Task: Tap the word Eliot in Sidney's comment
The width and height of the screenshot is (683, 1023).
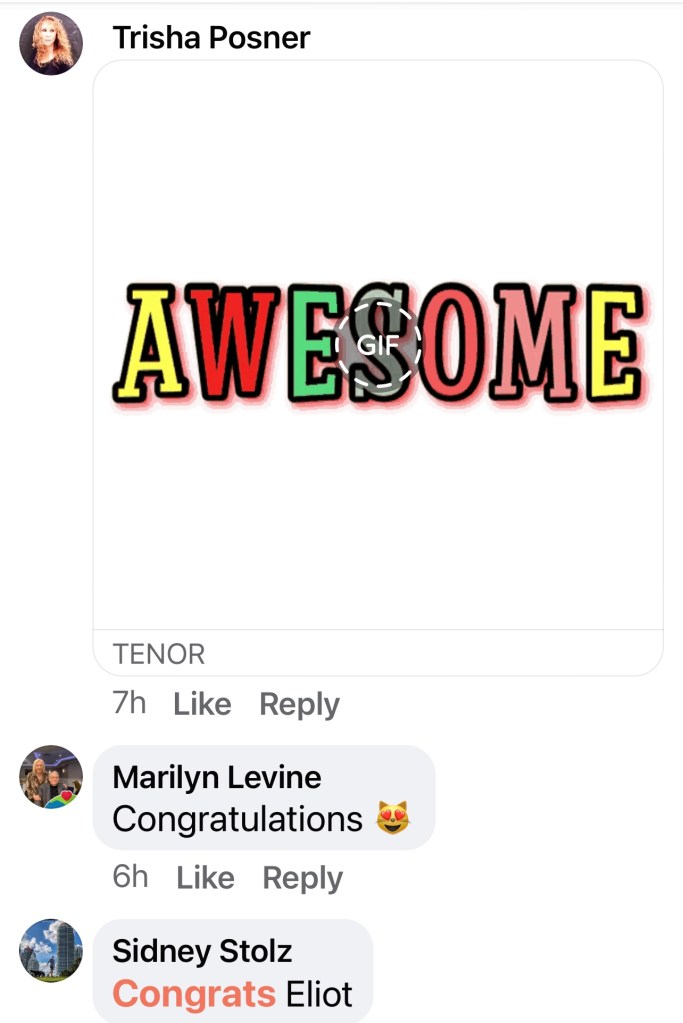Action: [x=320, y=994]
